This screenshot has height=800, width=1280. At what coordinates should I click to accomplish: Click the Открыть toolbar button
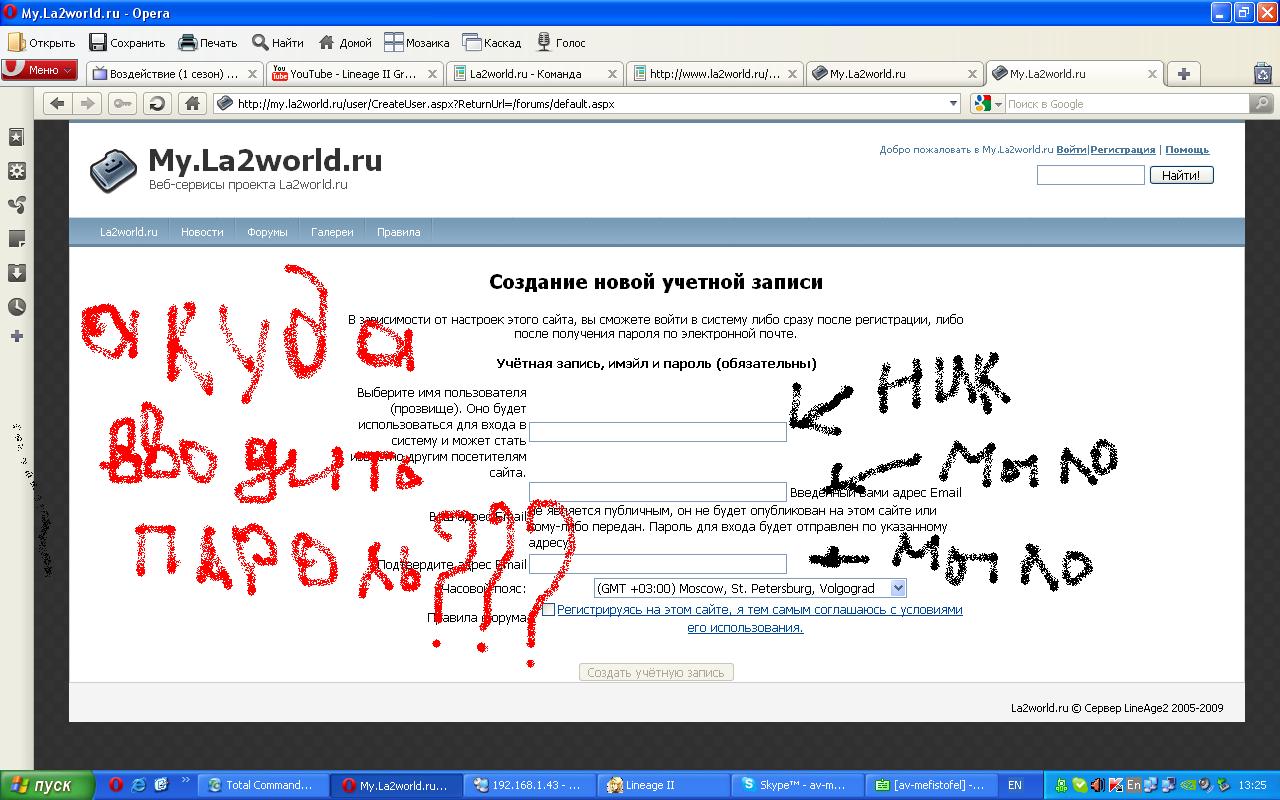[x=42, y=42]
